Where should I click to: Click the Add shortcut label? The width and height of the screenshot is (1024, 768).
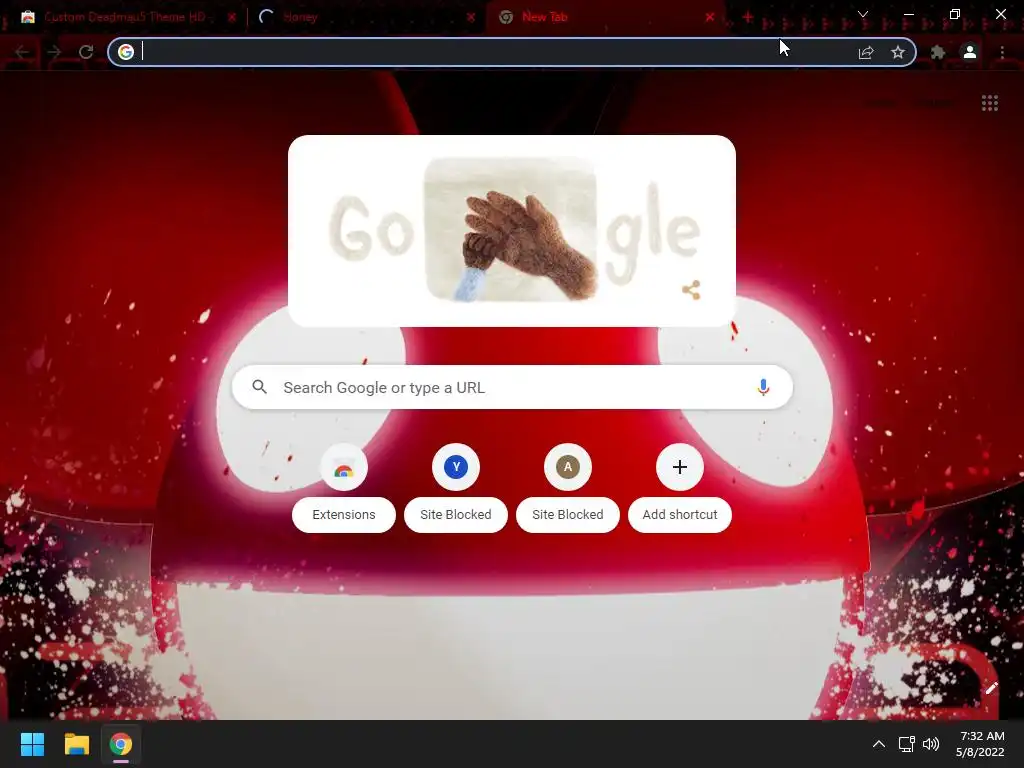click(680, 515)
